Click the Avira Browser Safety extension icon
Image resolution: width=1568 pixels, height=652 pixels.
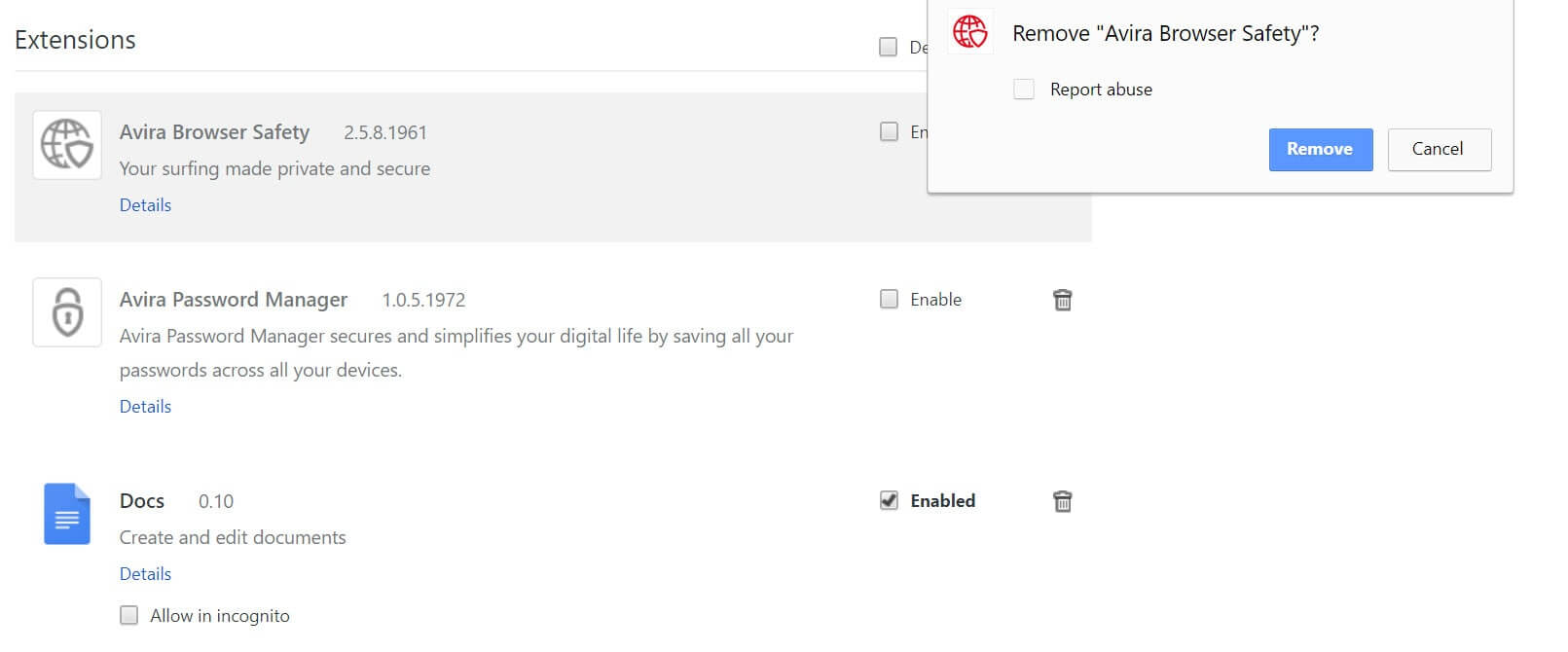pos(67,145)
